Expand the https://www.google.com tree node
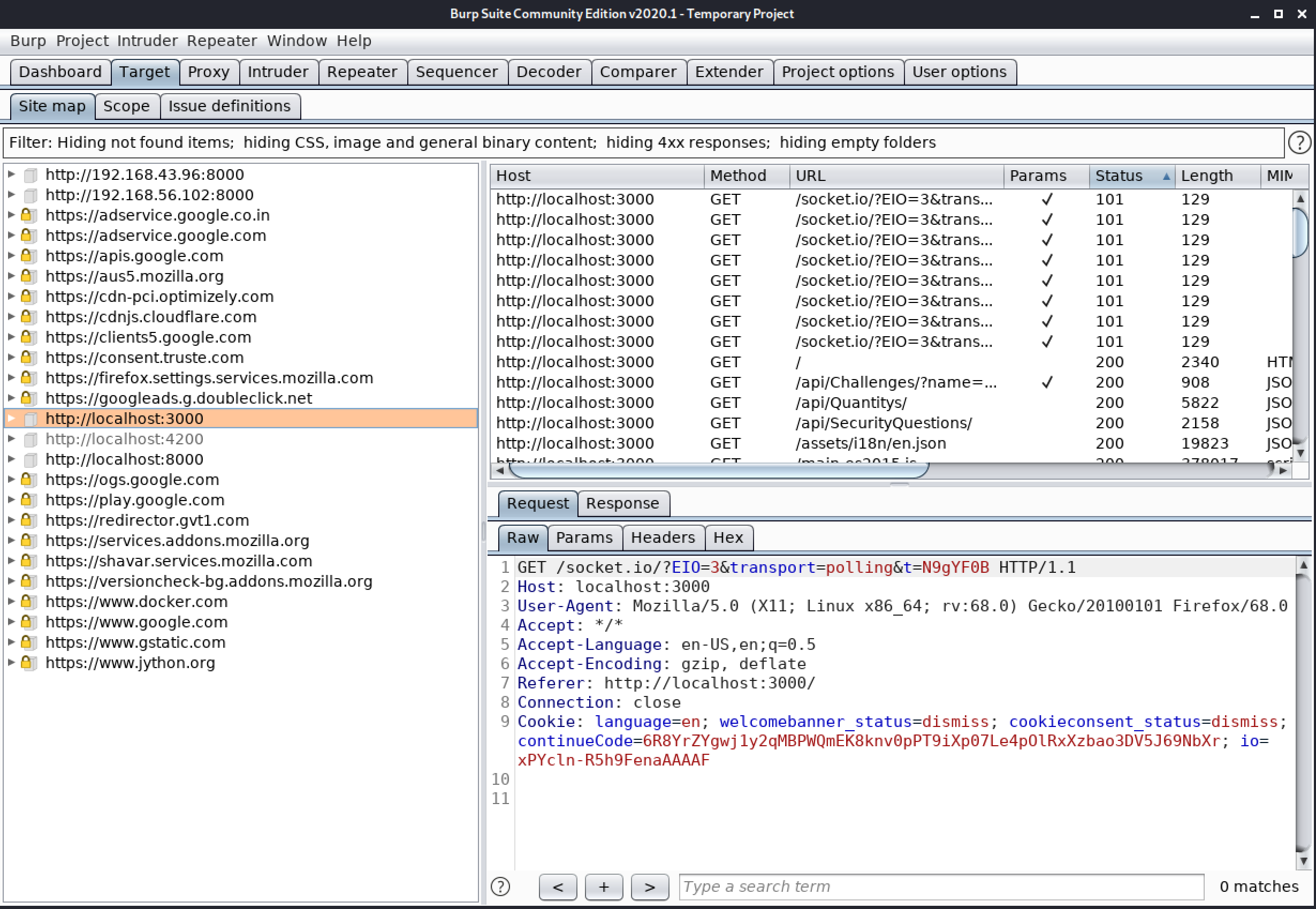Image resolution: width=1316 pixels, height=909 pixels. coord(11,622)
